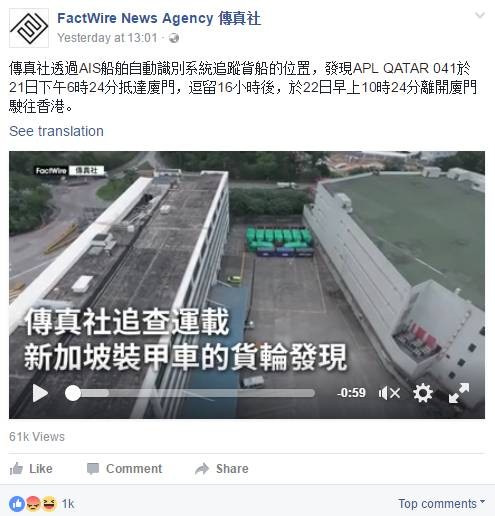Open the post options chevron menu
The image size is (495, 516).
(480, 15)
